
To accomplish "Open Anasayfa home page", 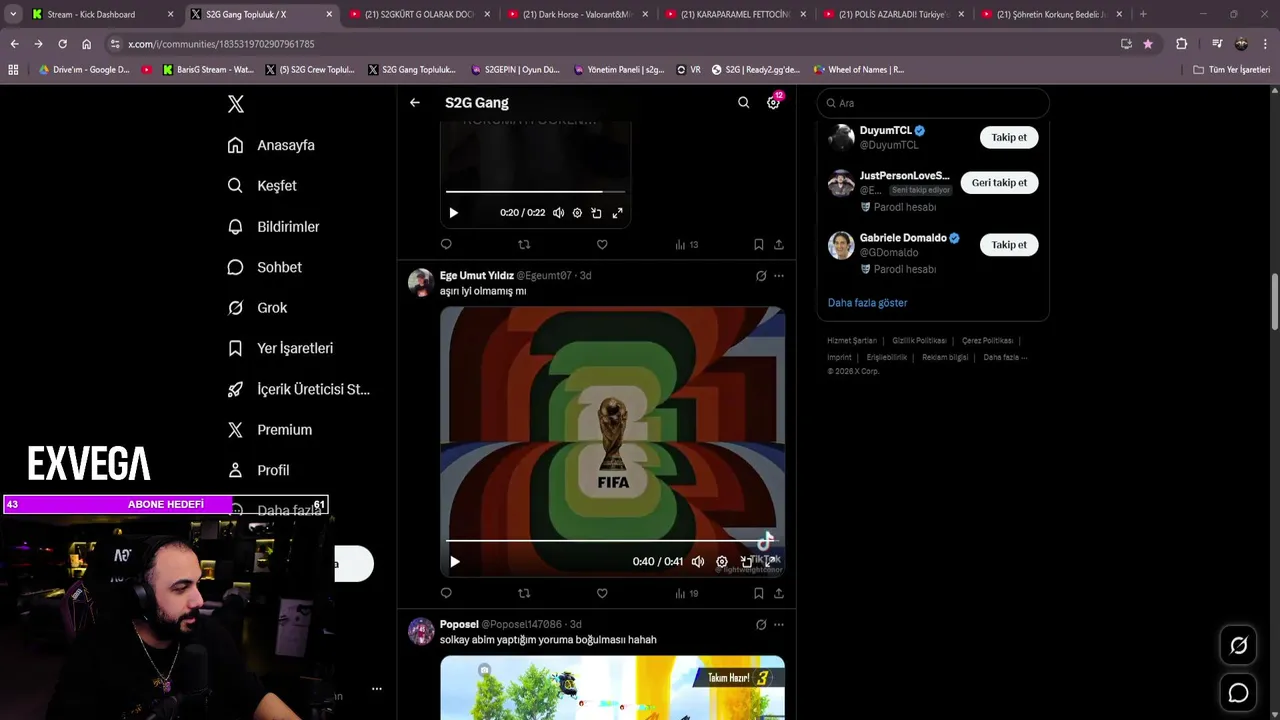I will (x=271, y=145).
